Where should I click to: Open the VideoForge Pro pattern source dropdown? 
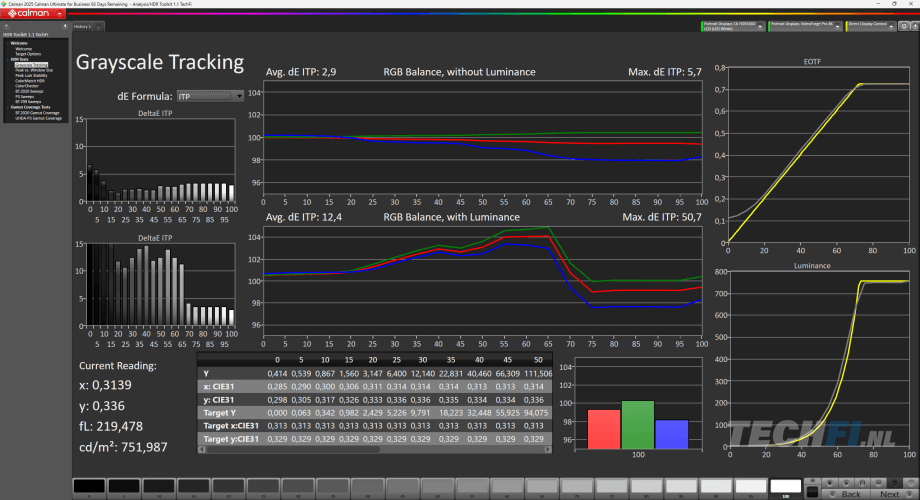[x=805, y=26]
